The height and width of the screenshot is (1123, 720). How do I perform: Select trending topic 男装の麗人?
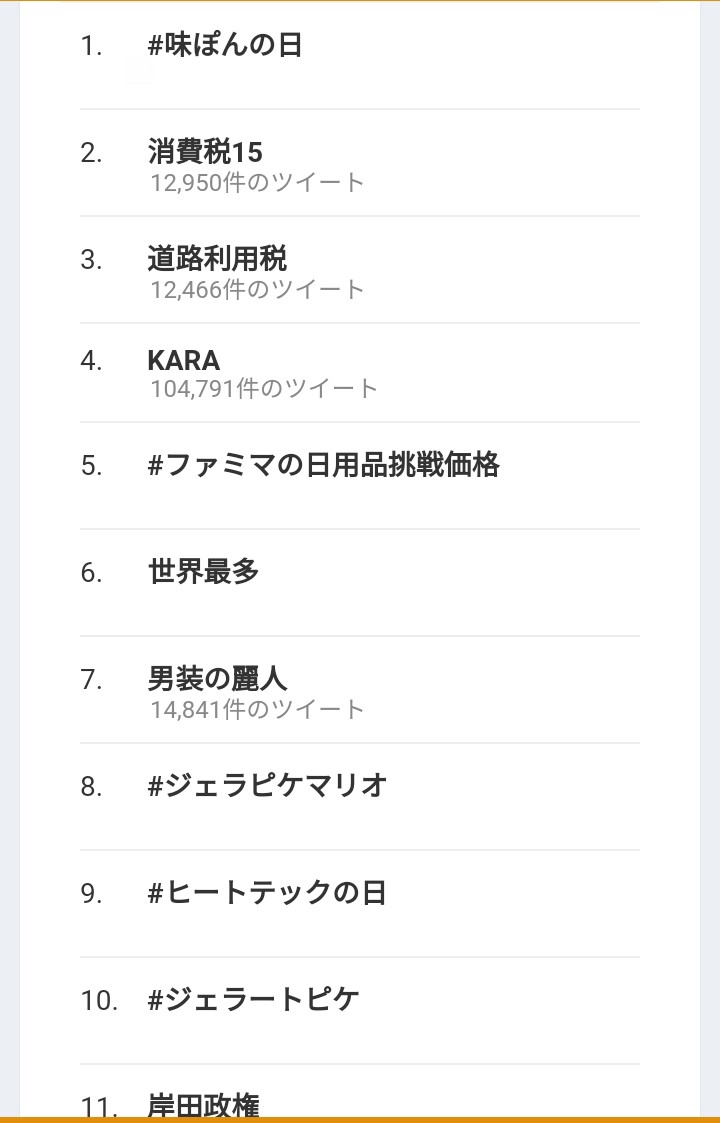coord(217,679)
